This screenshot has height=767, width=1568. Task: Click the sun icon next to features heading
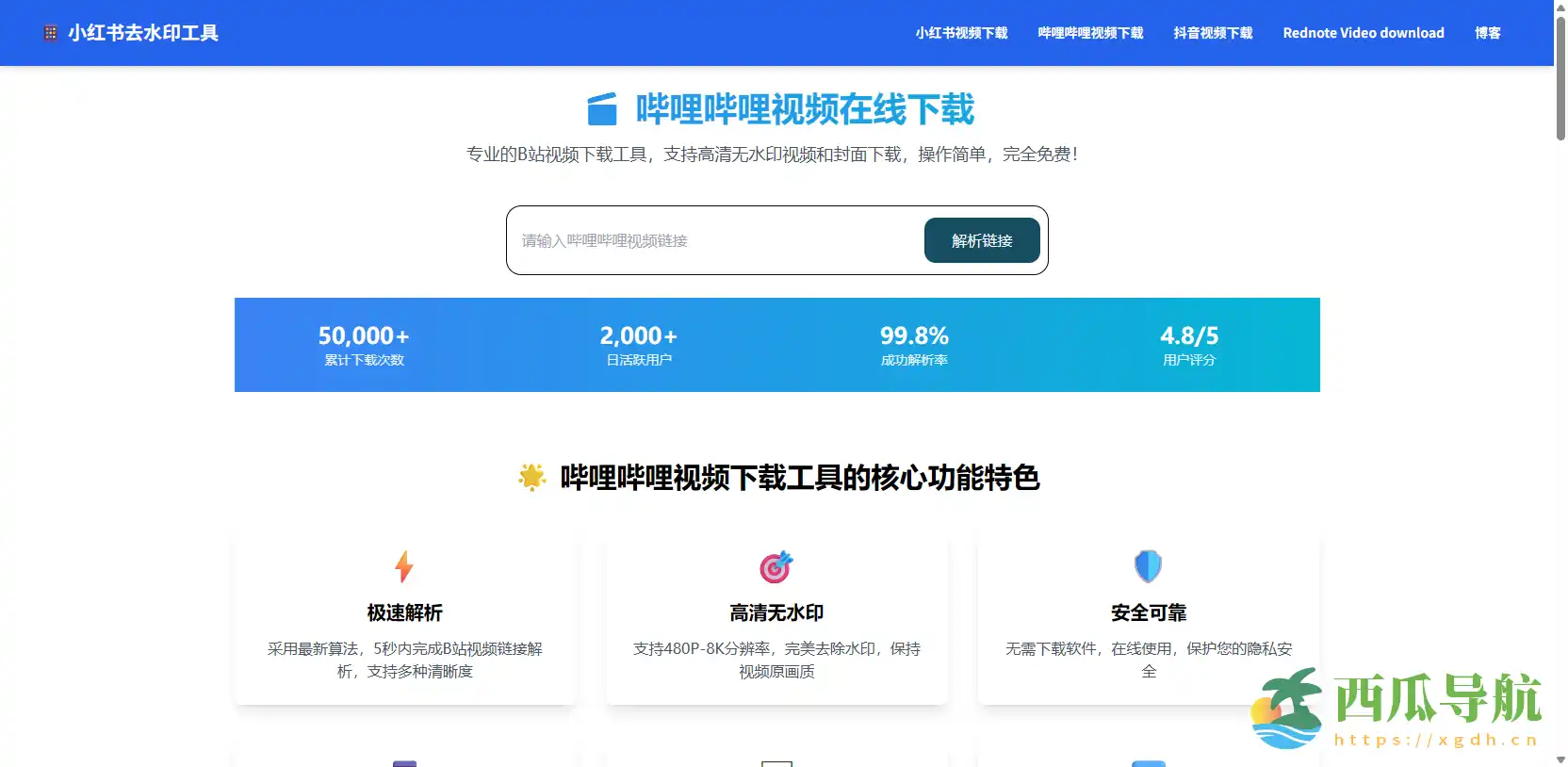point(532,478)
